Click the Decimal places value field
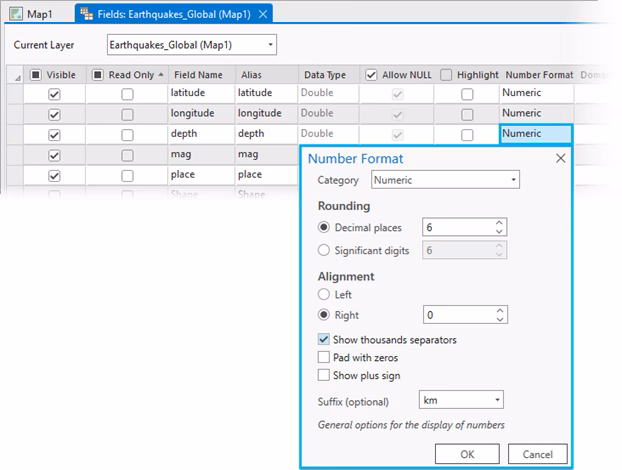Image resolution: width=622 pixels, height=470 pixels. coord(458,227)
